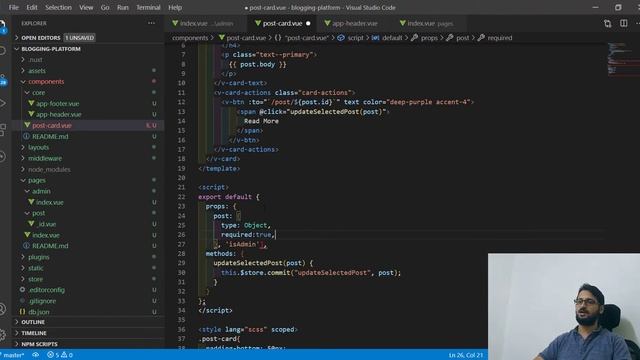Open the Accounts icon in activity bar
Viewport: 640px width, 360px height.
pyautogui.click(x=2, y=309)
